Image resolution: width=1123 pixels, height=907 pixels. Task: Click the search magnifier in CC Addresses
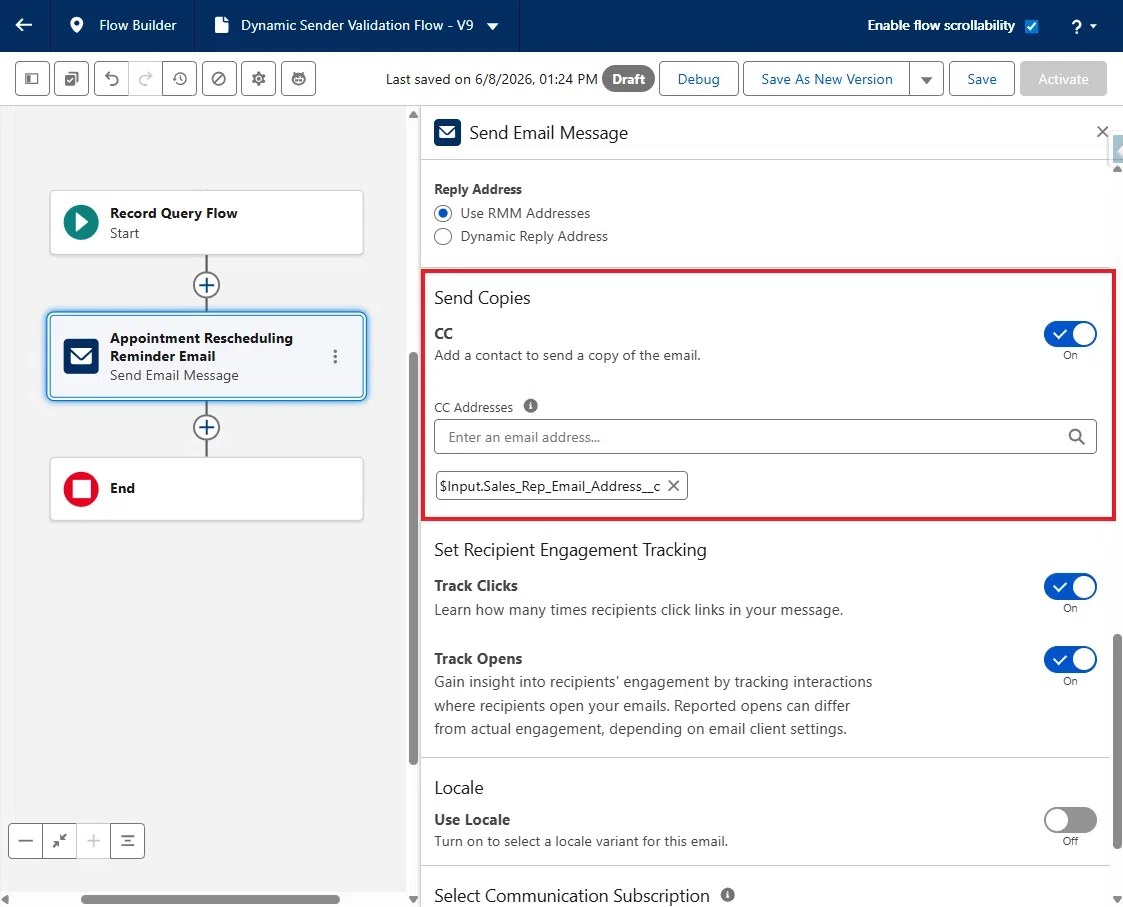pyautogui.click(x=1076, y=437)
